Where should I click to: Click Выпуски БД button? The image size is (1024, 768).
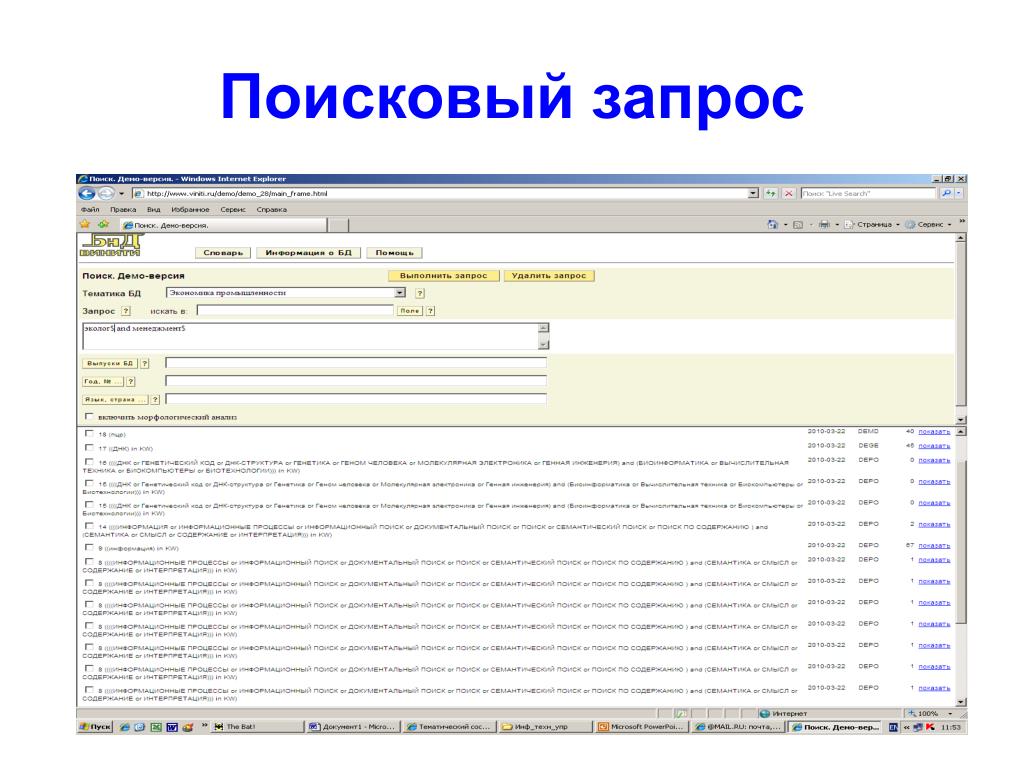(110, 363)
